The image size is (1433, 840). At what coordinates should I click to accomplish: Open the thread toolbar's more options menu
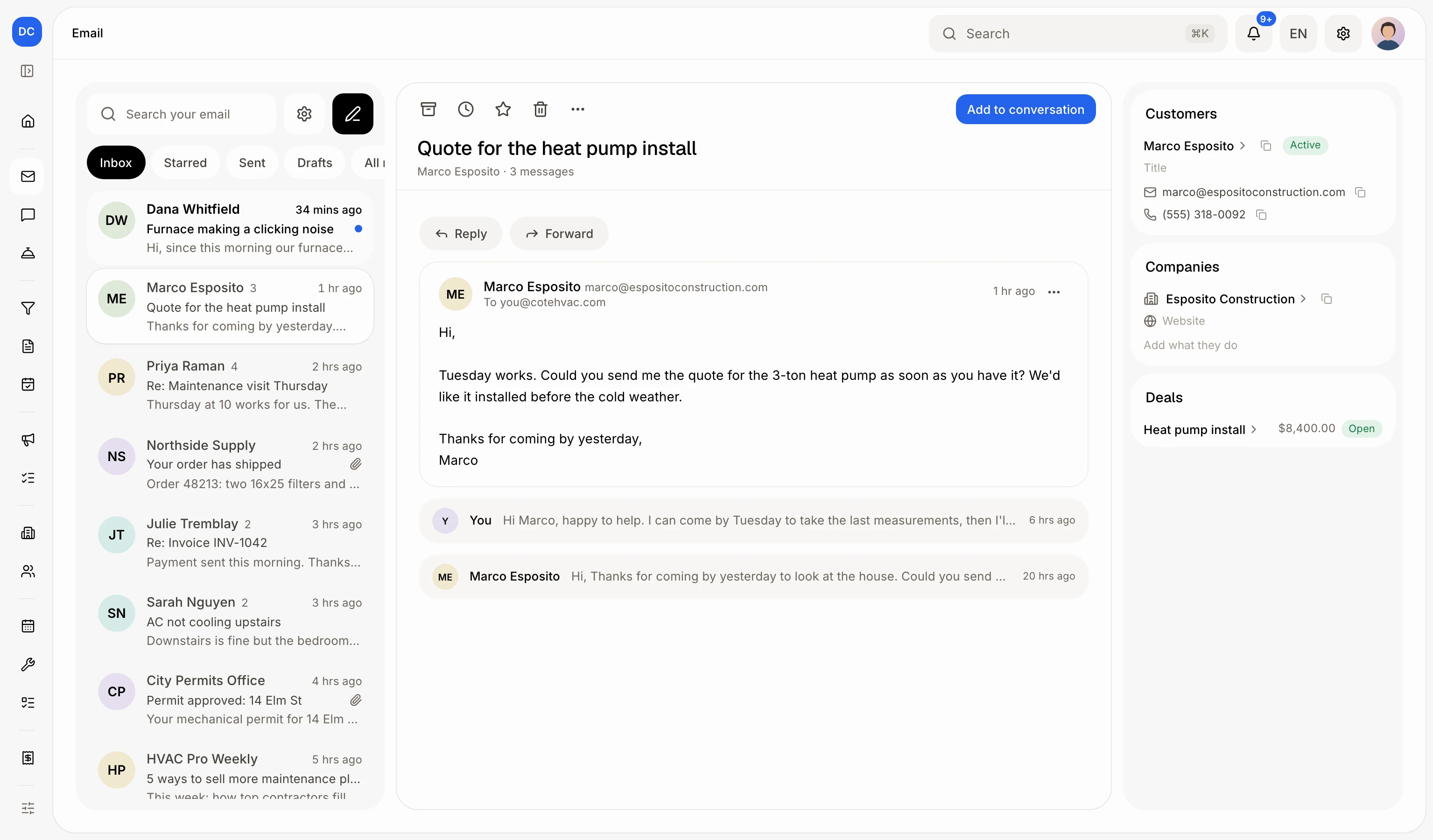tap(578, 109)
